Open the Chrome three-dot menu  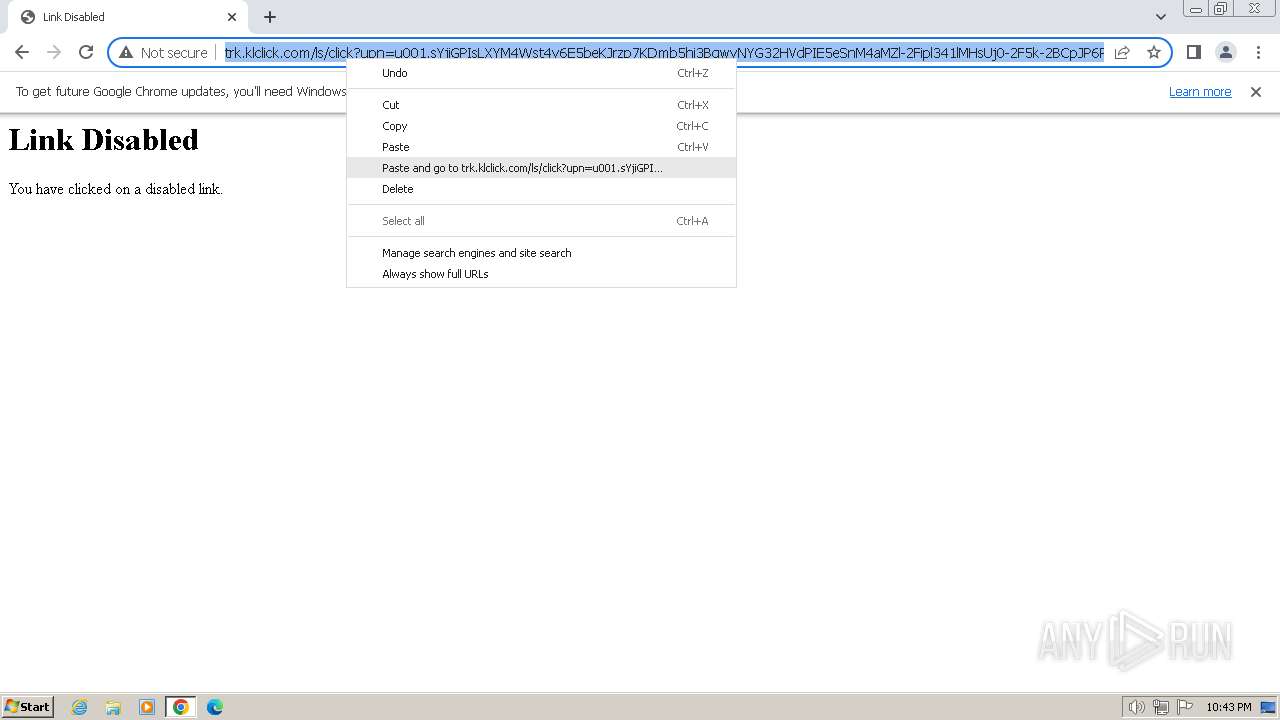pyautogui.click(x=1258, y=52)
